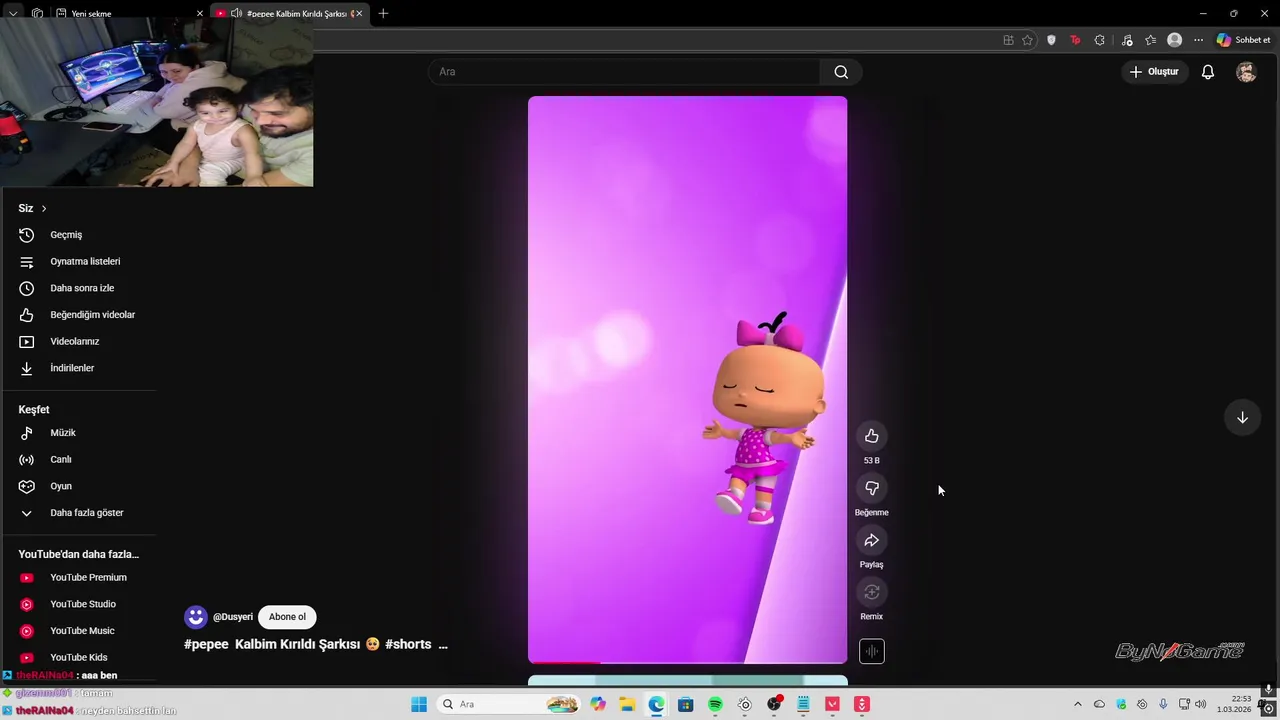Click the Oluştur create button
This screenshot has height=720, width=1280.
1154,72
